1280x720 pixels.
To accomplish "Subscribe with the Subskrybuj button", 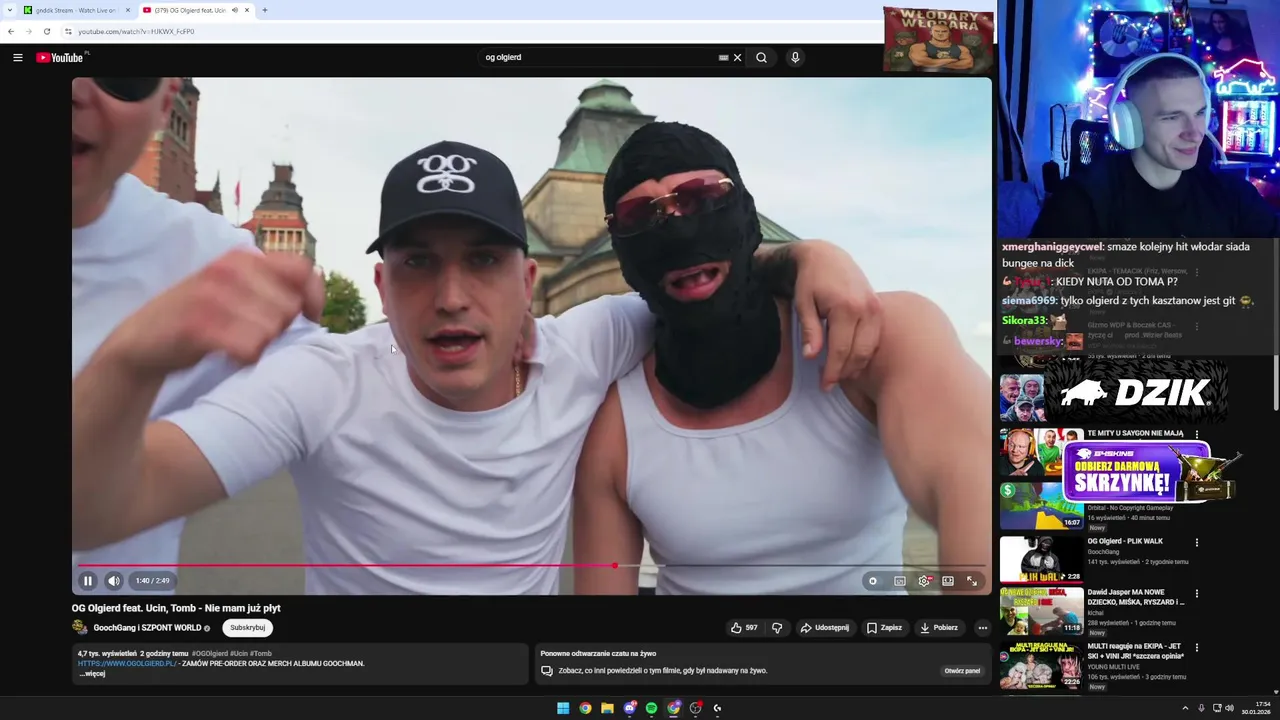I will [247, 628].
